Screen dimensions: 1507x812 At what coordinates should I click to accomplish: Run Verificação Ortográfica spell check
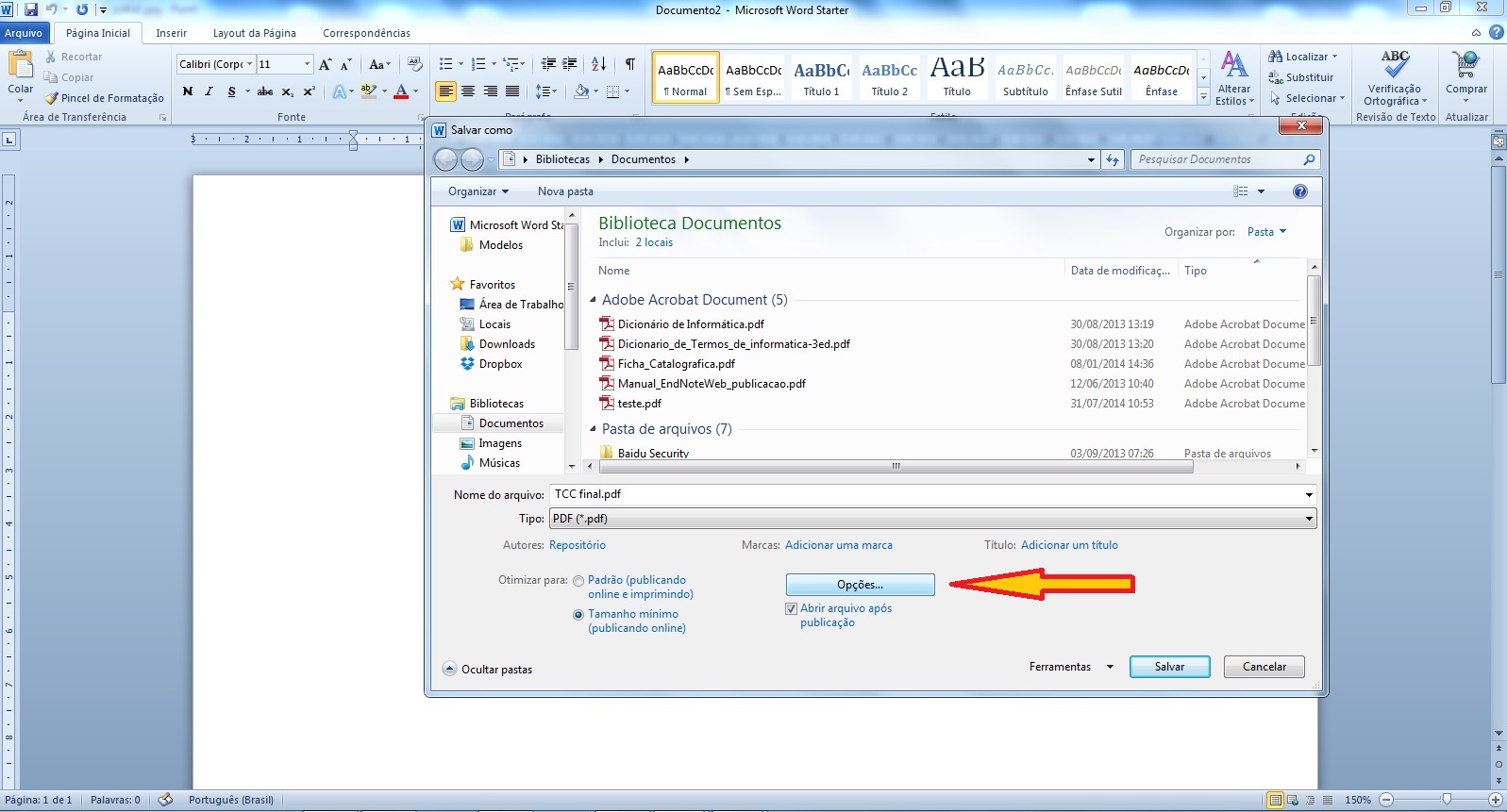1395,78
